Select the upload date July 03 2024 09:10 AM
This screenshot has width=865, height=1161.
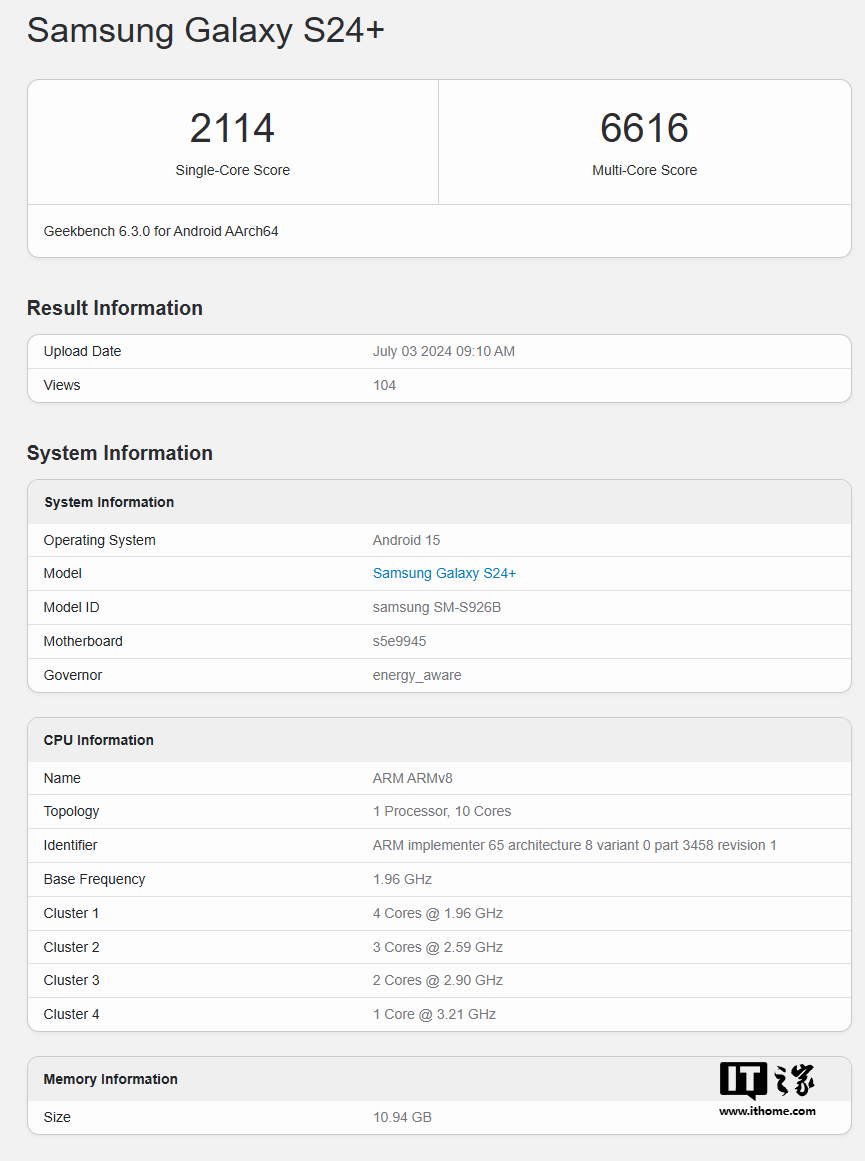pyautogui.click(x=444, y=351)
